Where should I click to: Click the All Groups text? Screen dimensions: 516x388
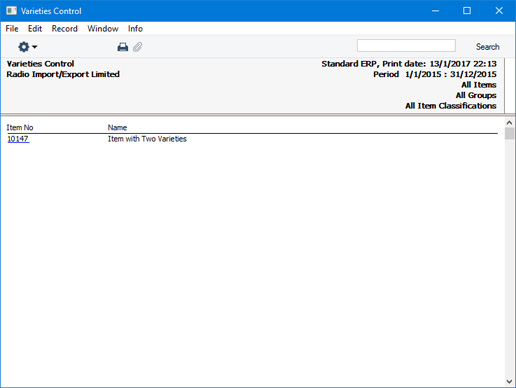pyautogui.click(x=476, y=95)
